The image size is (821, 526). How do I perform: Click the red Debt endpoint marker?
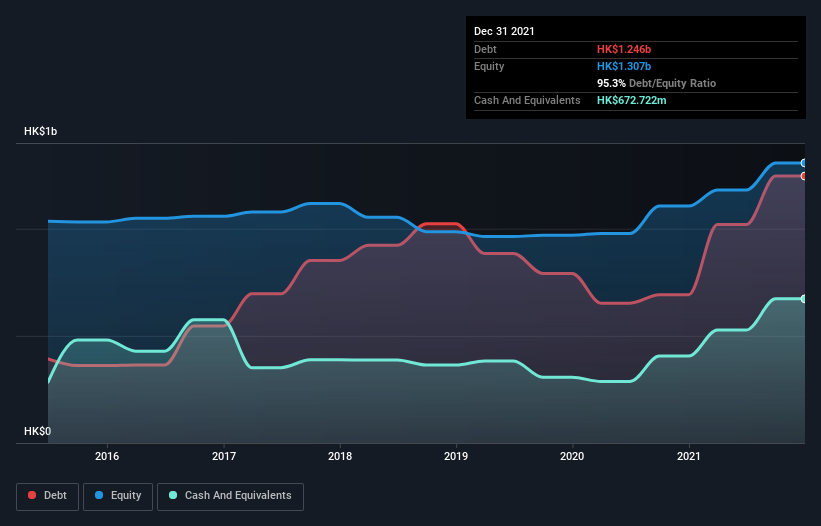coord(804,176)
